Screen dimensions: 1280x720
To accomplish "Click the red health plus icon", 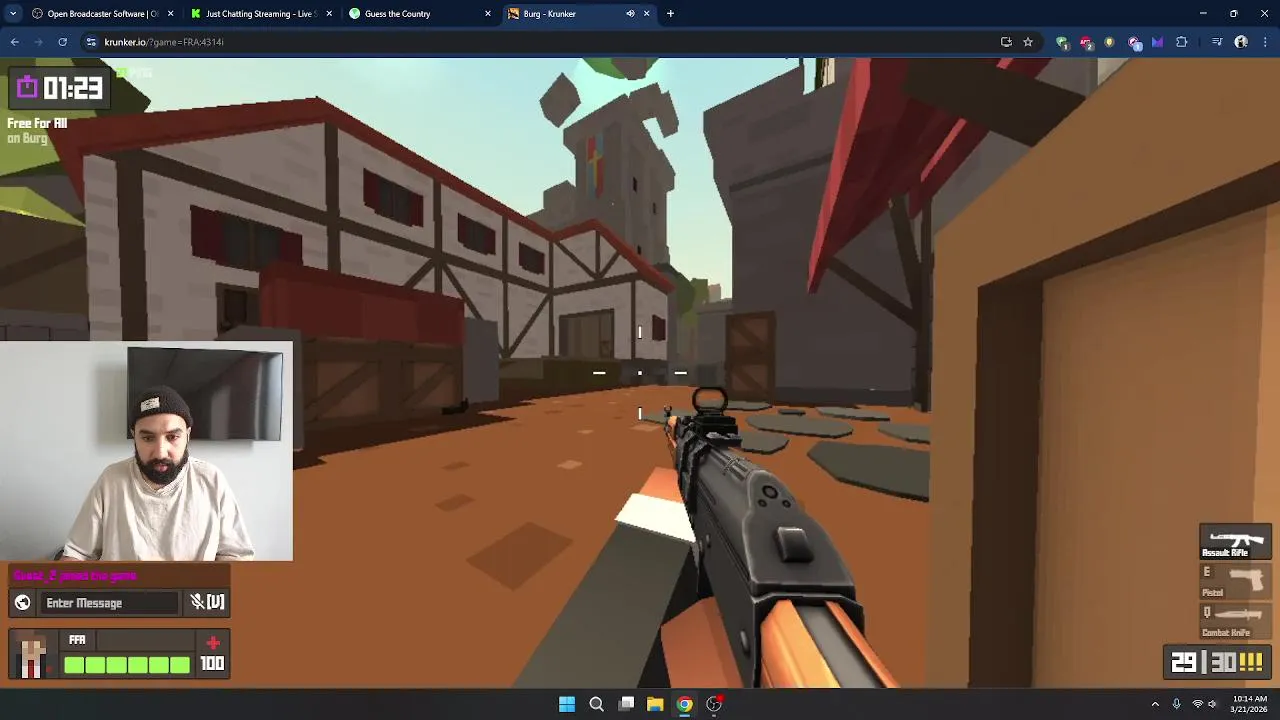I will [212, 643].
